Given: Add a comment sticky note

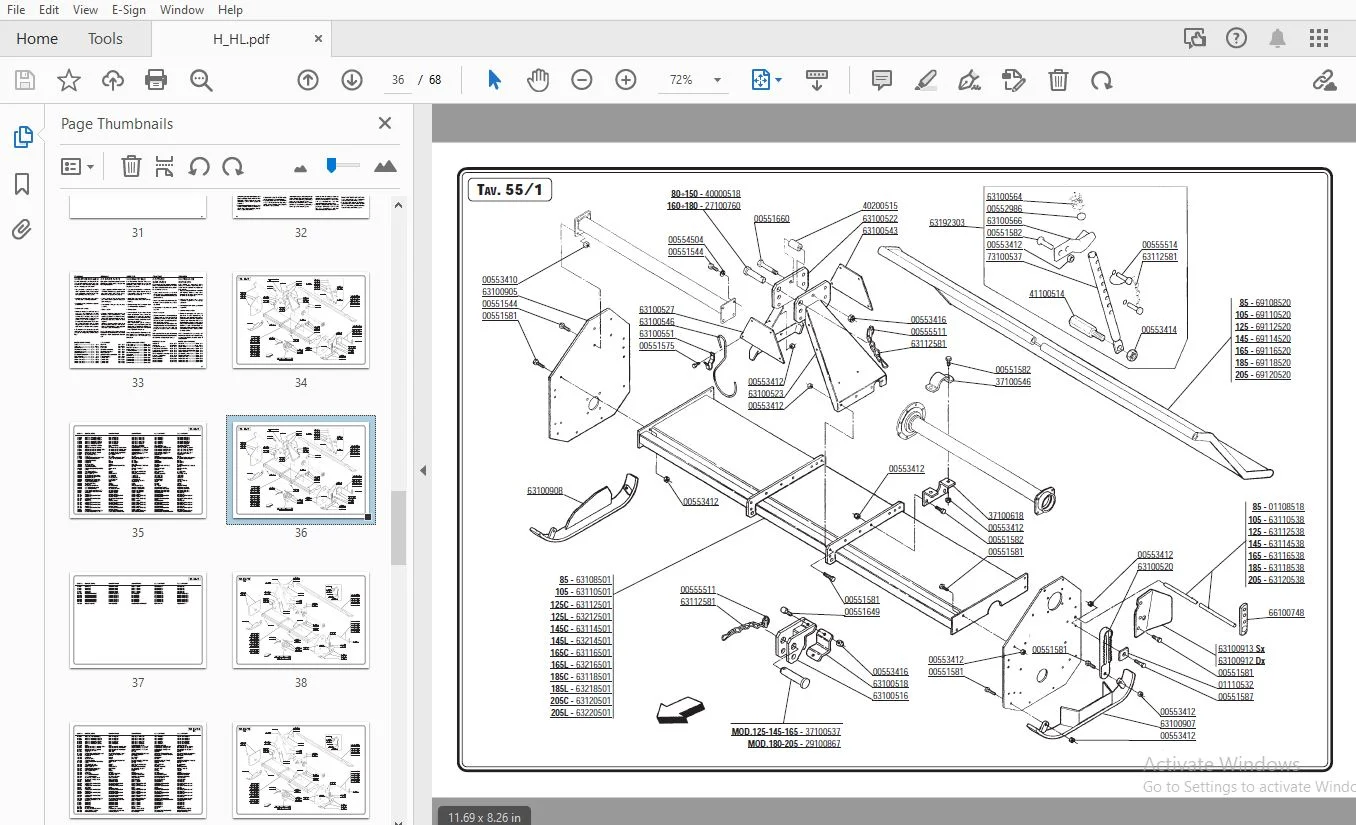Looking at the screenshot, I should pos(882,80).
